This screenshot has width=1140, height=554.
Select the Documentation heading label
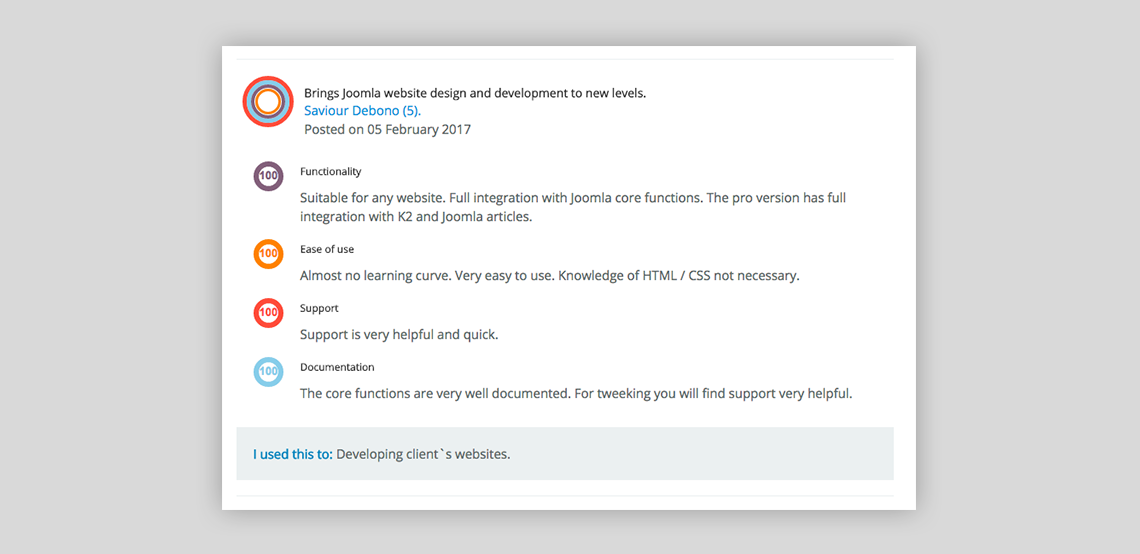coord(337,367)
